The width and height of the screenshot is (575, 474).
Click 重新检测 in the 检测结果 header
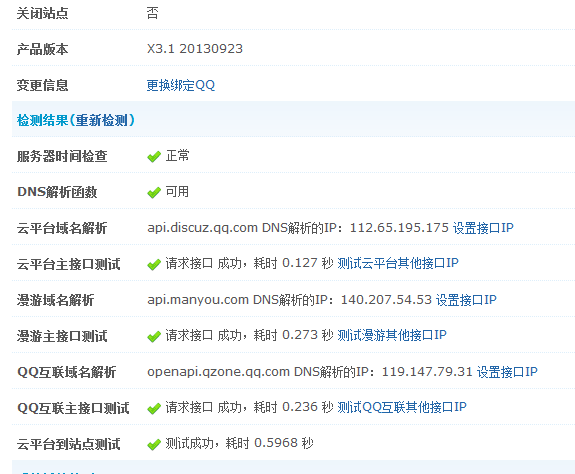click(102, 120)
